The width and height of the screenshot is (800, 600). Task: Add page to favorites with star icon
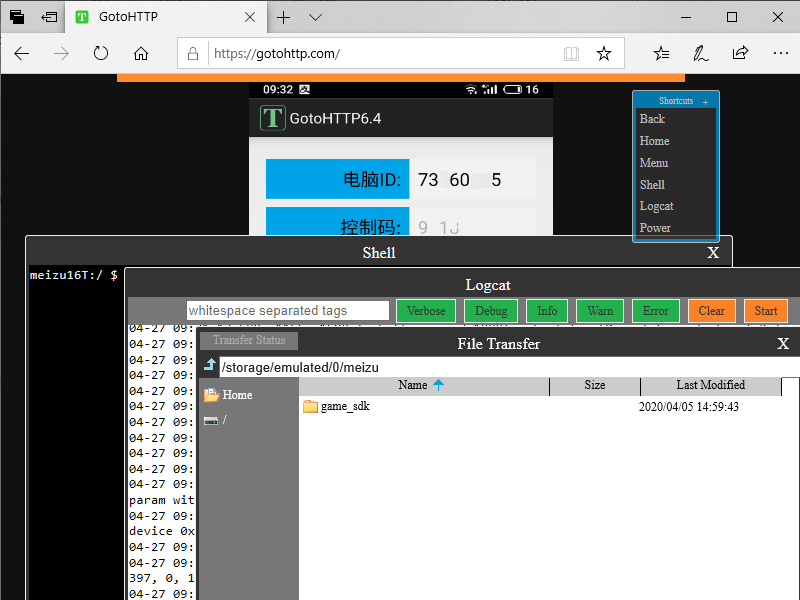coord(604,54)
